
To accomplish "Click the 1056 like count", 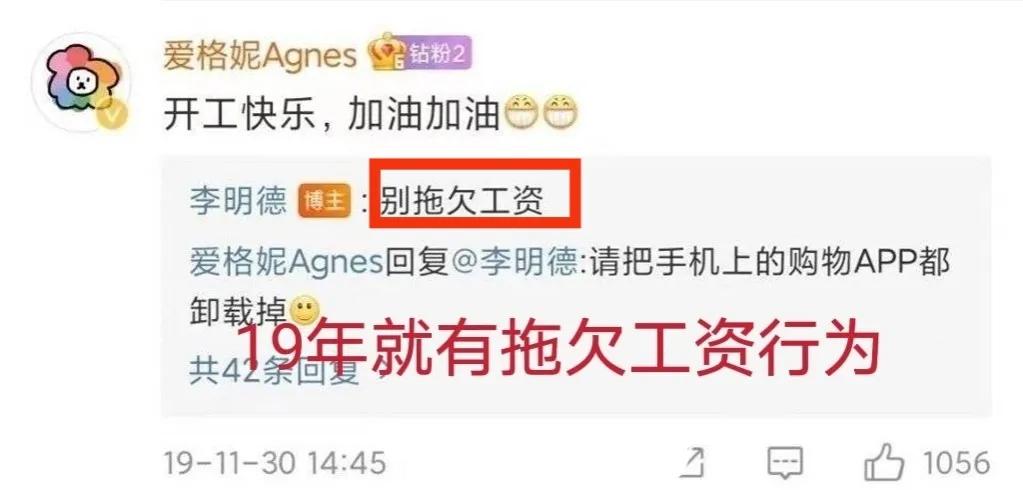I will [x=955, y=463].
